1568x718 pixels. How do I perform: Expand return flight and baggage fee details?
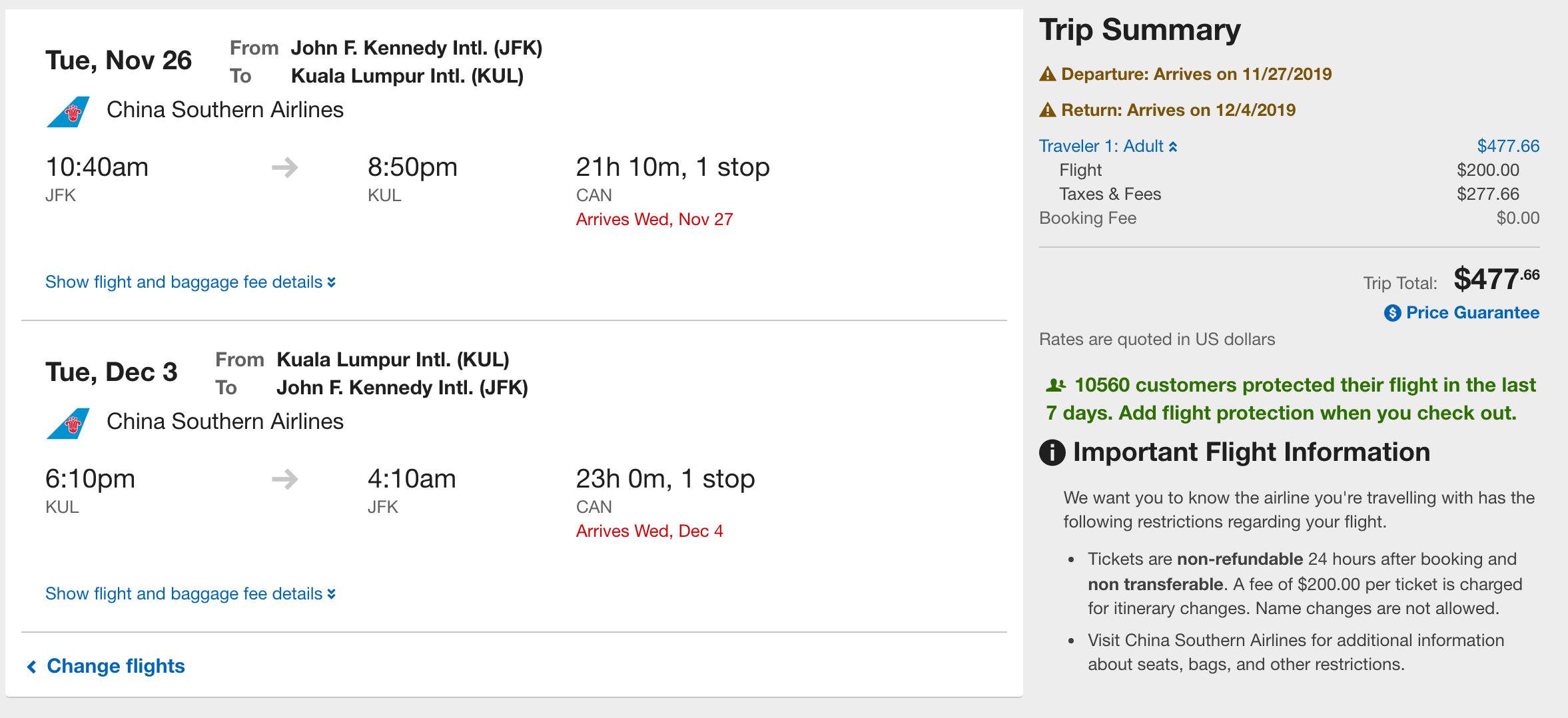[x=190, y=594]
